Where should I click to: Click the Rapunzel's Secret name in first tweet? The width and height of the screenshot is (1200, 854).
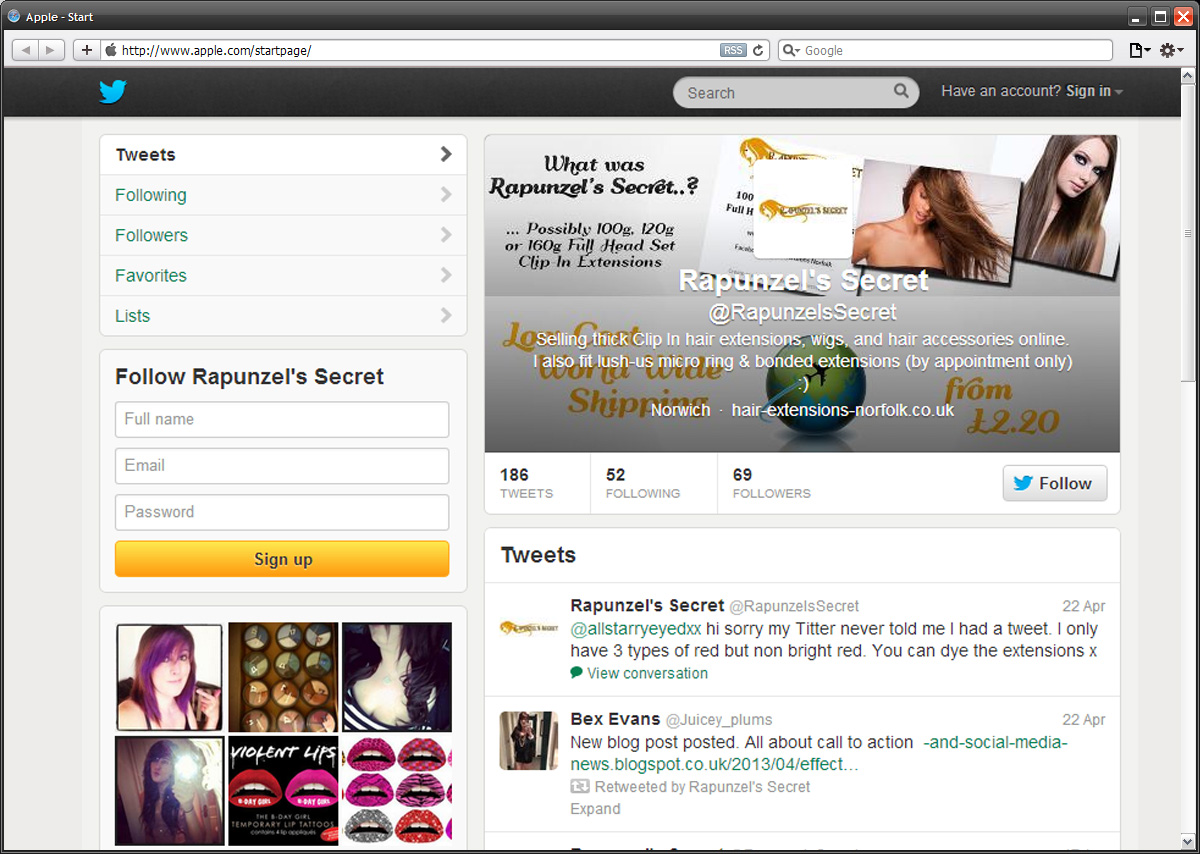pos(647,605)
